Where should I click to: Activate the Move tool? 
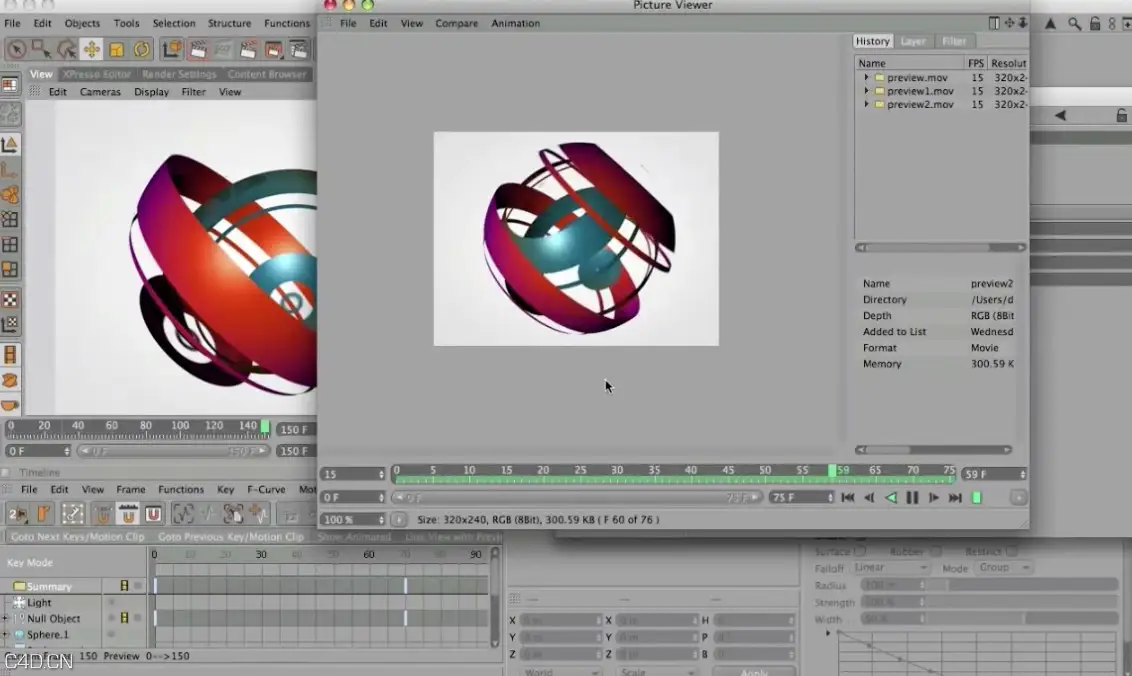[x=92, y=49]
